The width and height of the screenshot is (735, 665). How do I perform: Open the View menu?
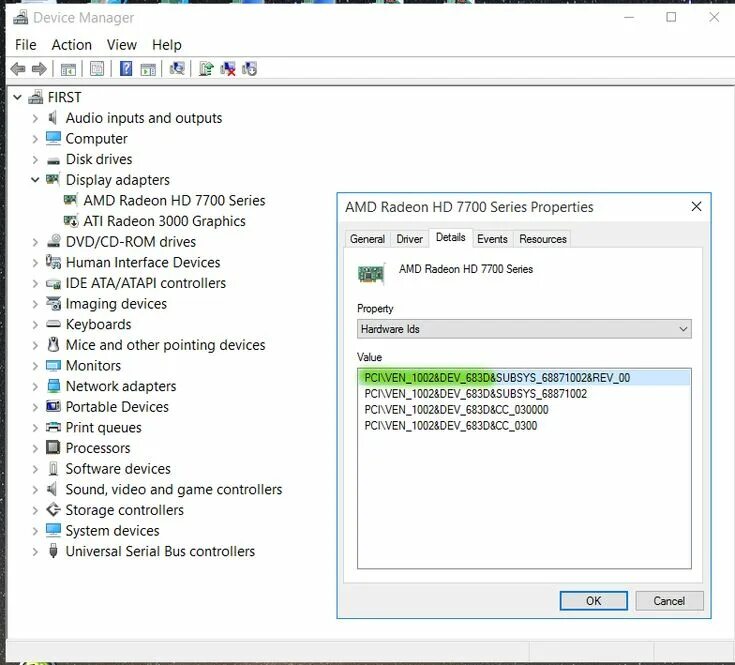(122, 45)
